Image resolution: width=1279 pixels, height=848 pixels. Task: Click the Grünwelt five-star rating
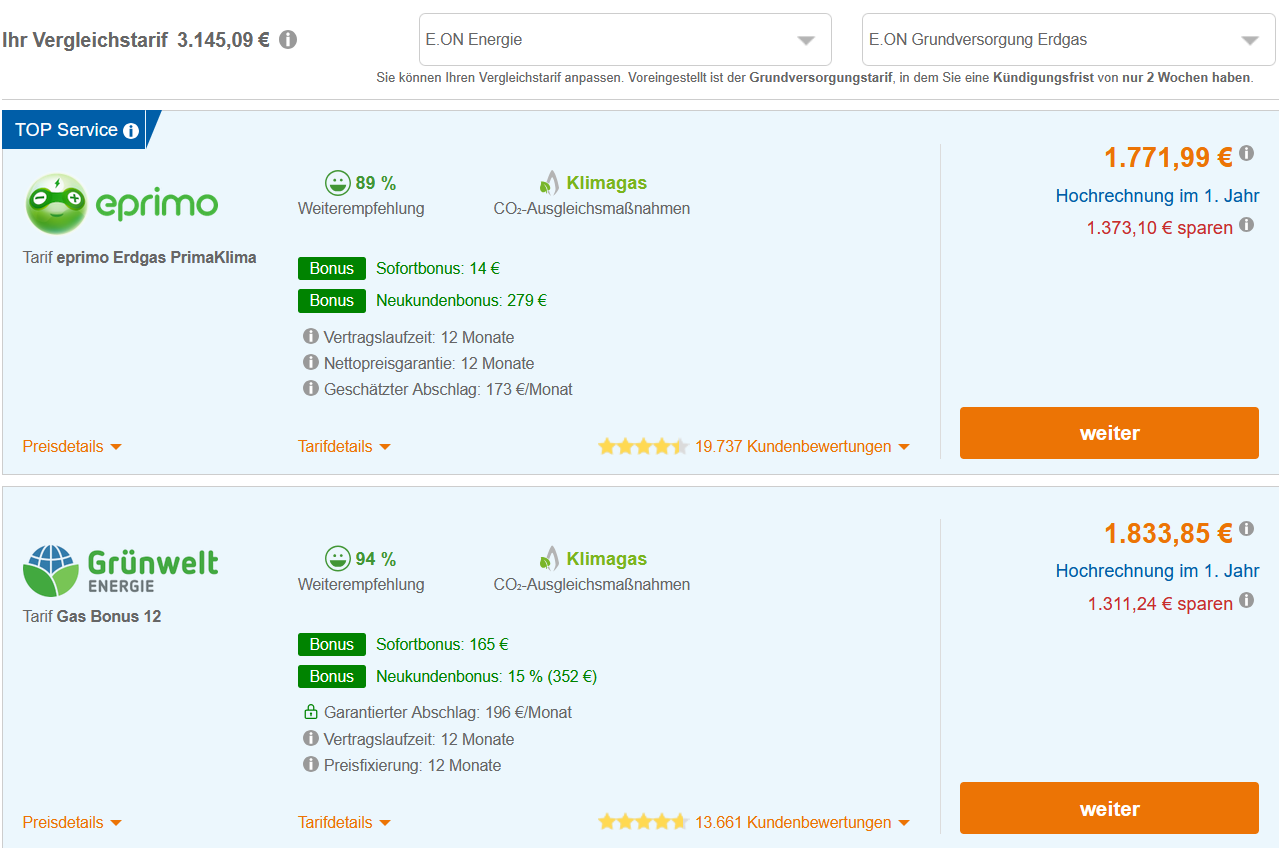click(643, 823)
